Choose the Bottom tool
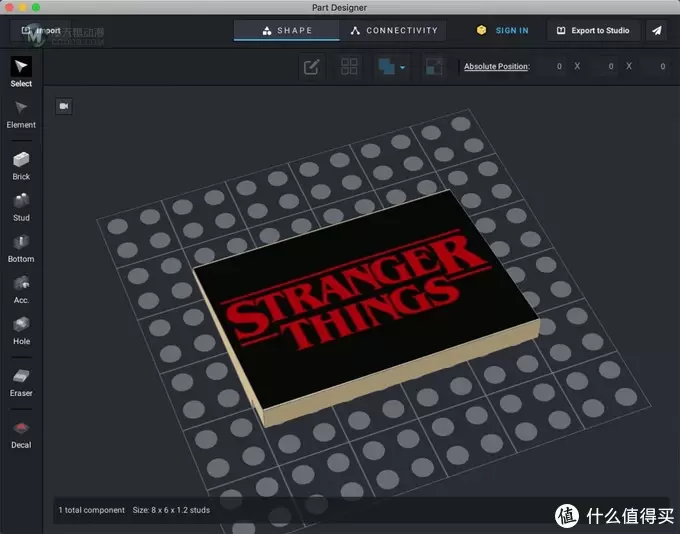The height and width of the screenshot is (534, 680). click(x=21, y=249)
